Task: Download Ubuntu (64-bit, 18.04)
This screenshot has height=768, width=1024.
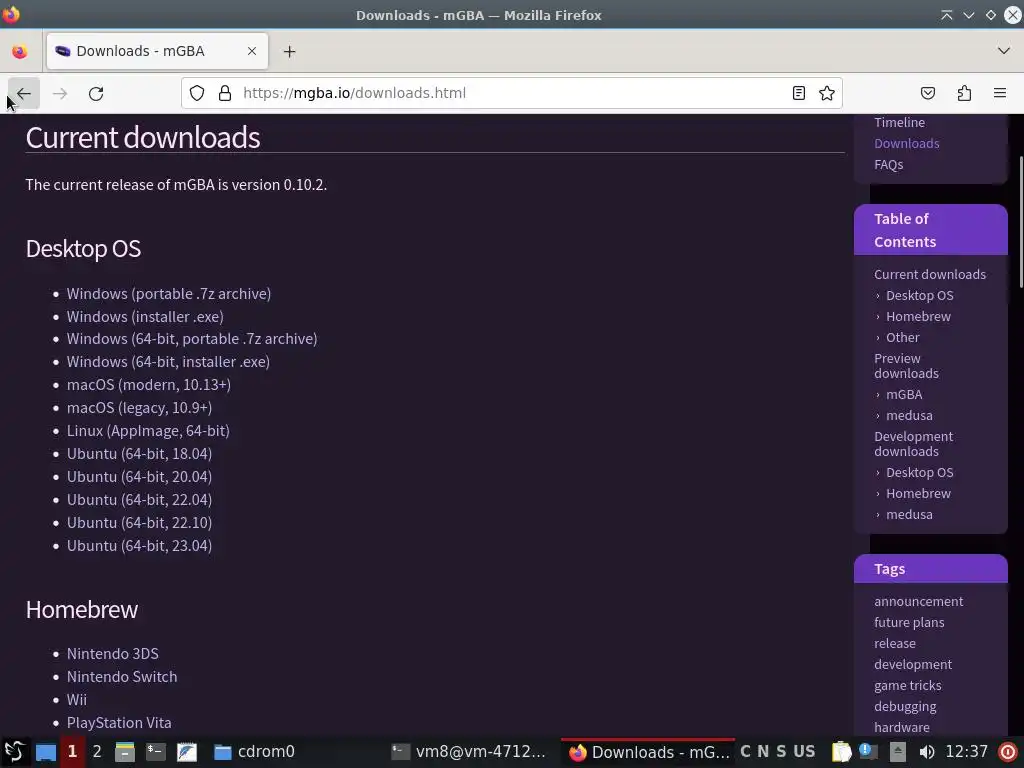Action: coord(139,454)
